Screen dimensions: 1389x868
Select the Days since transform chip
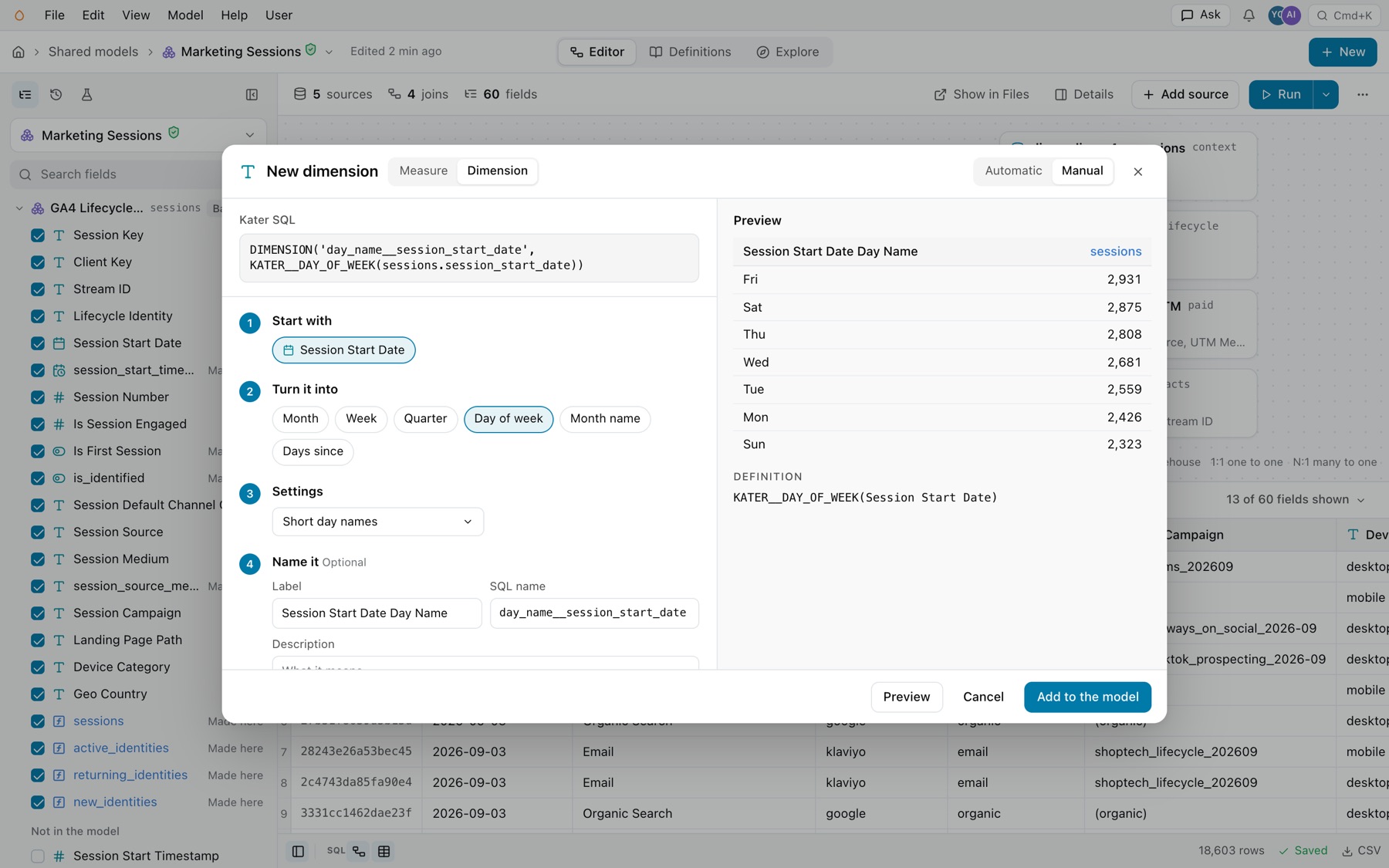click(x=313, y=451)
